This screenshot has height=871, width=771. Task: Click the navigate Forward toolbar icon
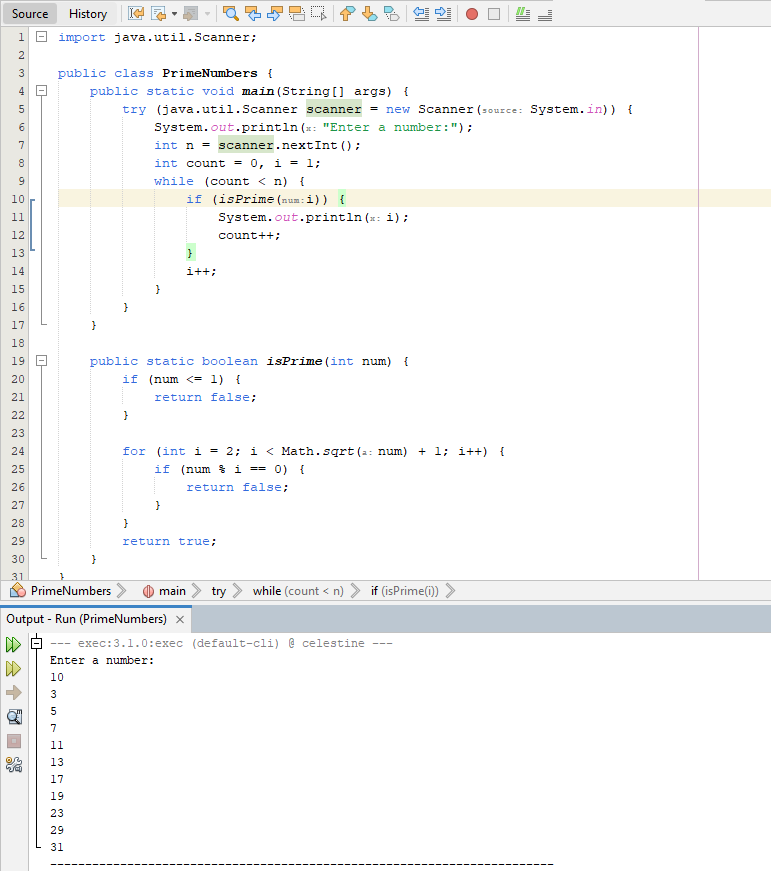point(191,13)
